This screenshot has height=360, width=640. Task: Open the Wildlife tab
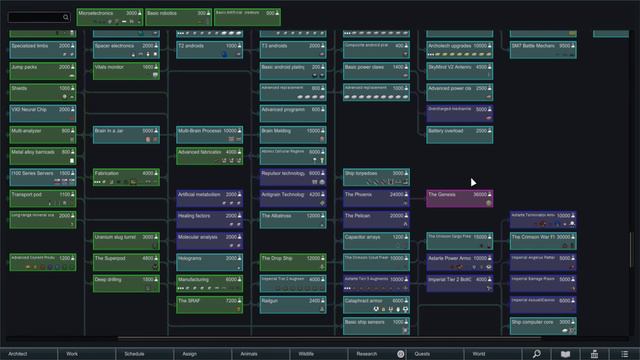(x=319, y=354)
